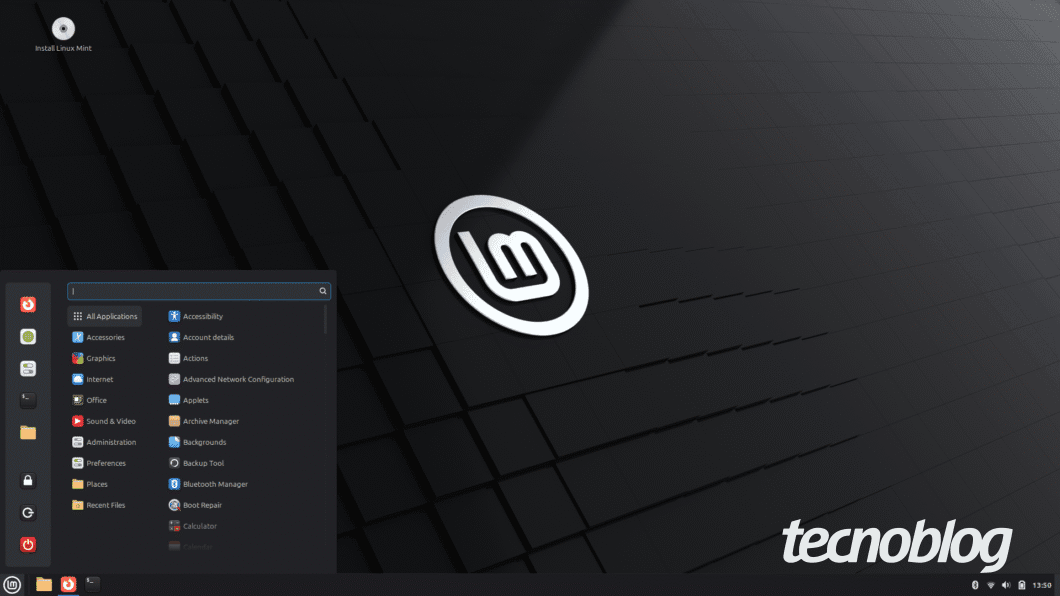Adjust volume via the speaker tray icon
Viewport: 1060px width, 596px height.
1006,584
